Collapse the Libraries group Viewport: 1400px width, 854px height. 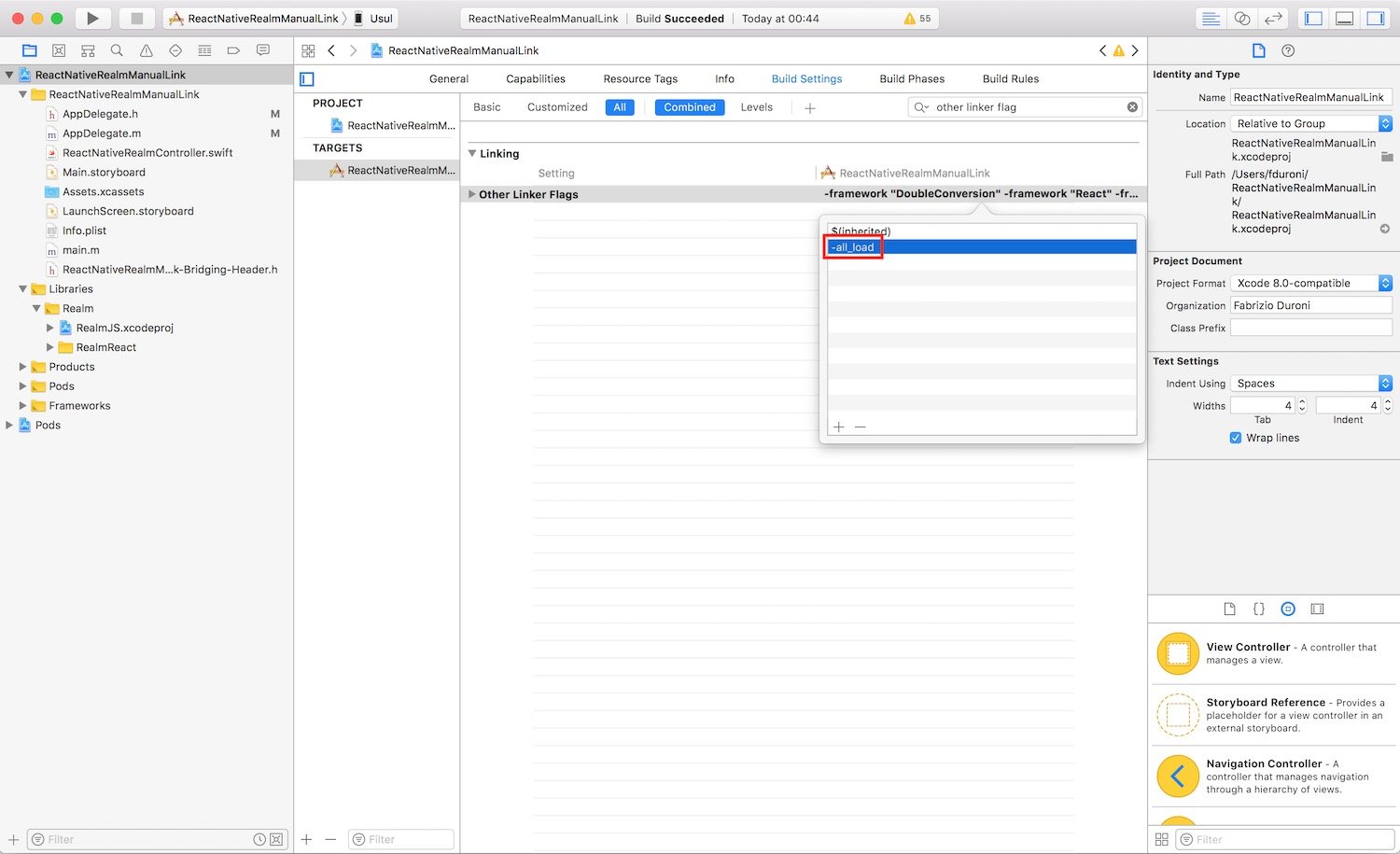(x=23, y=289)
